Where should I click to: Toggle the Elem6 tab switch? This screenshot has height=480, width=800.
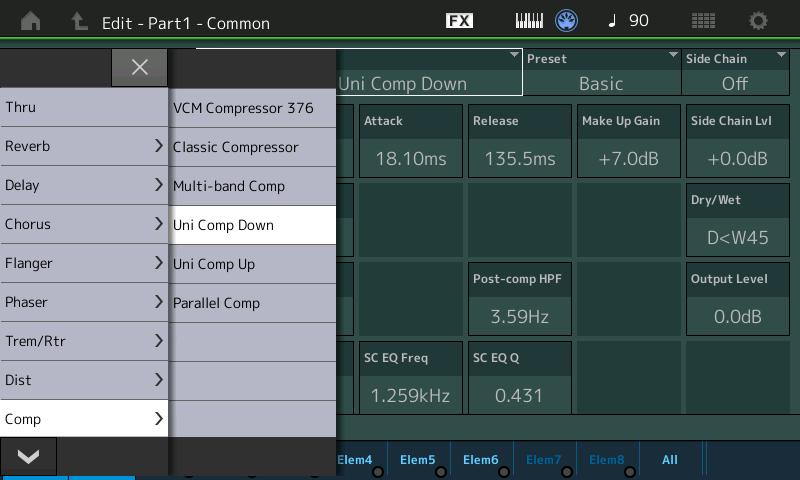pos(481,460)
